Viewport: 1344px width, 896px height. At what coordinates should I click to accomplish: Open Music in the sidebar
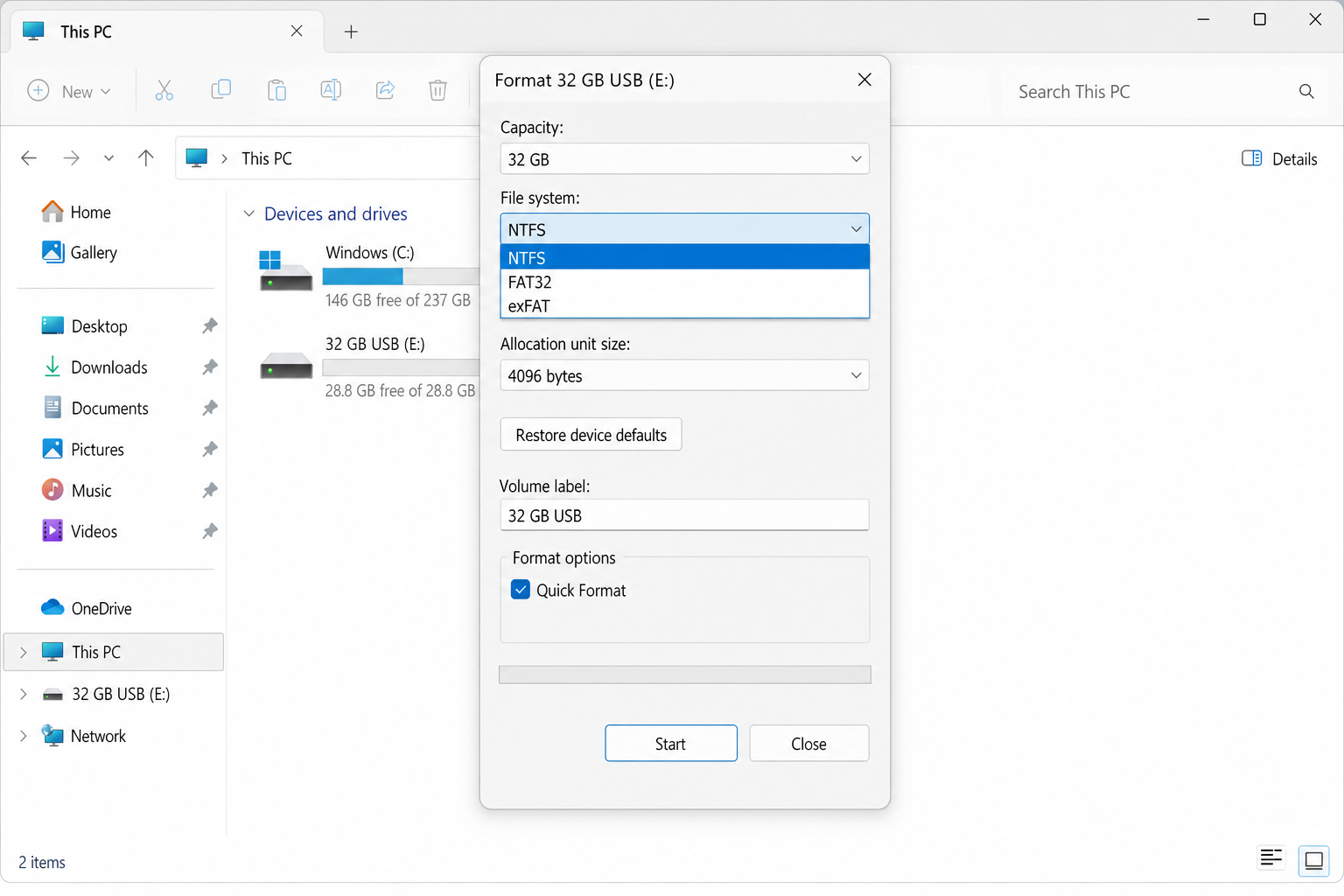pos(77,491)
